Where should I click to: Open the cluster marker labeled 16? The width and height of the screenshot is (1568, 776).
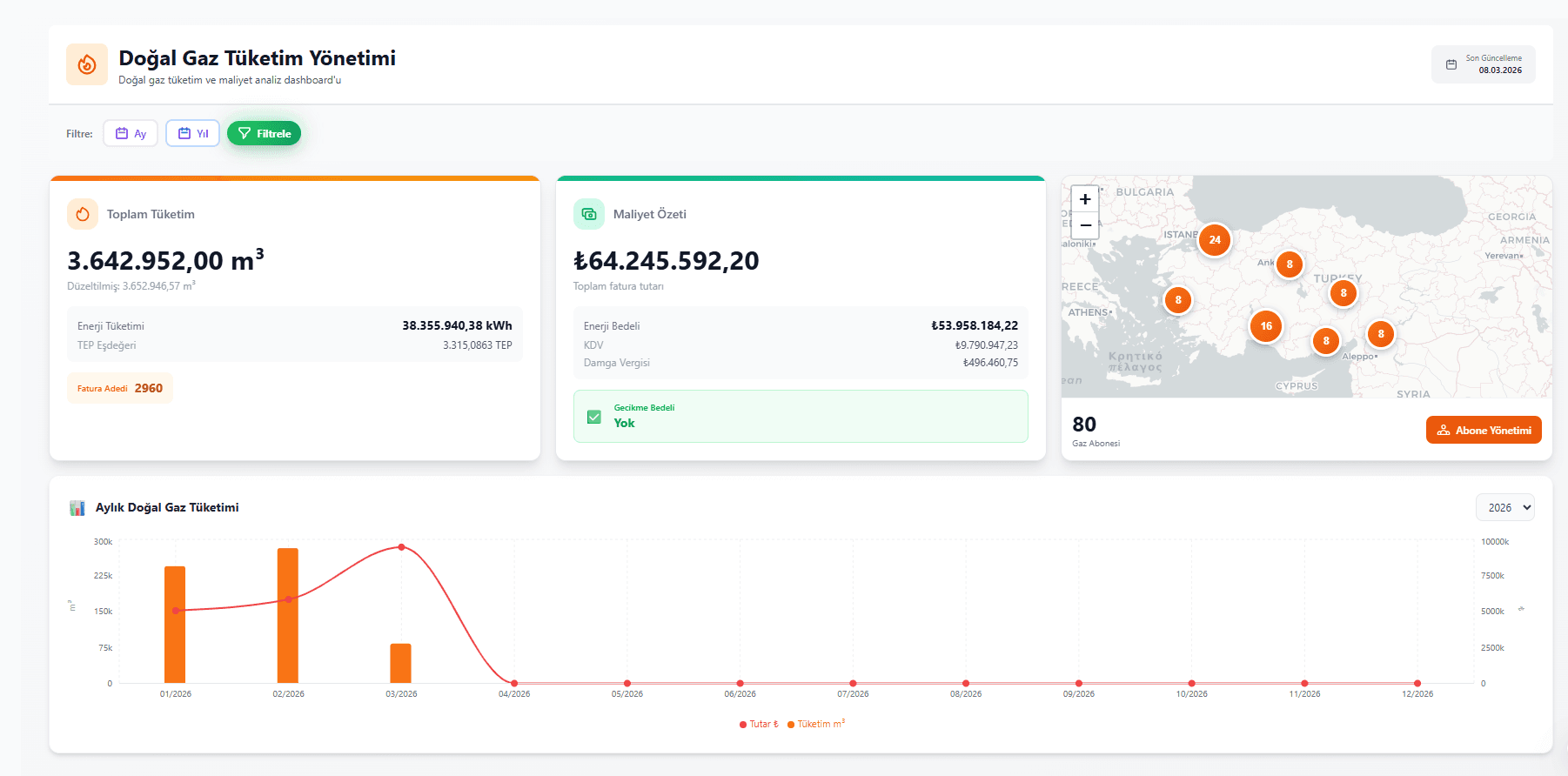[1266, 326]
